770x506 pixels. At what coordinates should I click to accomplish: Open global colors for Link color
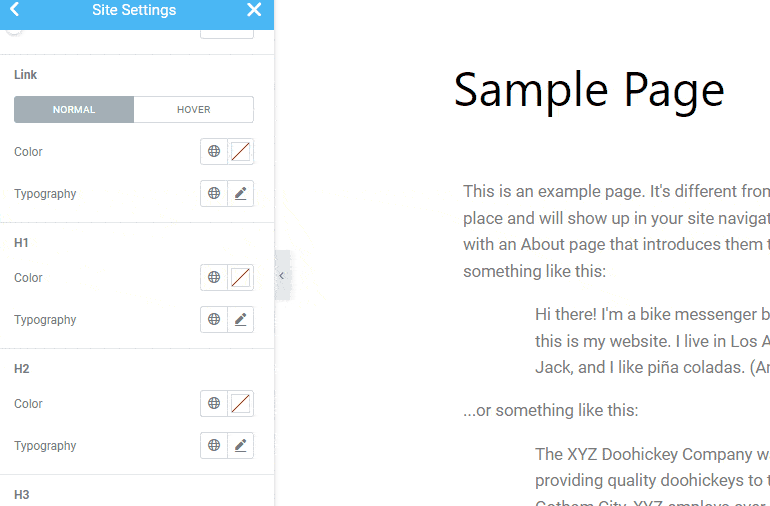[x=214, y=151]
